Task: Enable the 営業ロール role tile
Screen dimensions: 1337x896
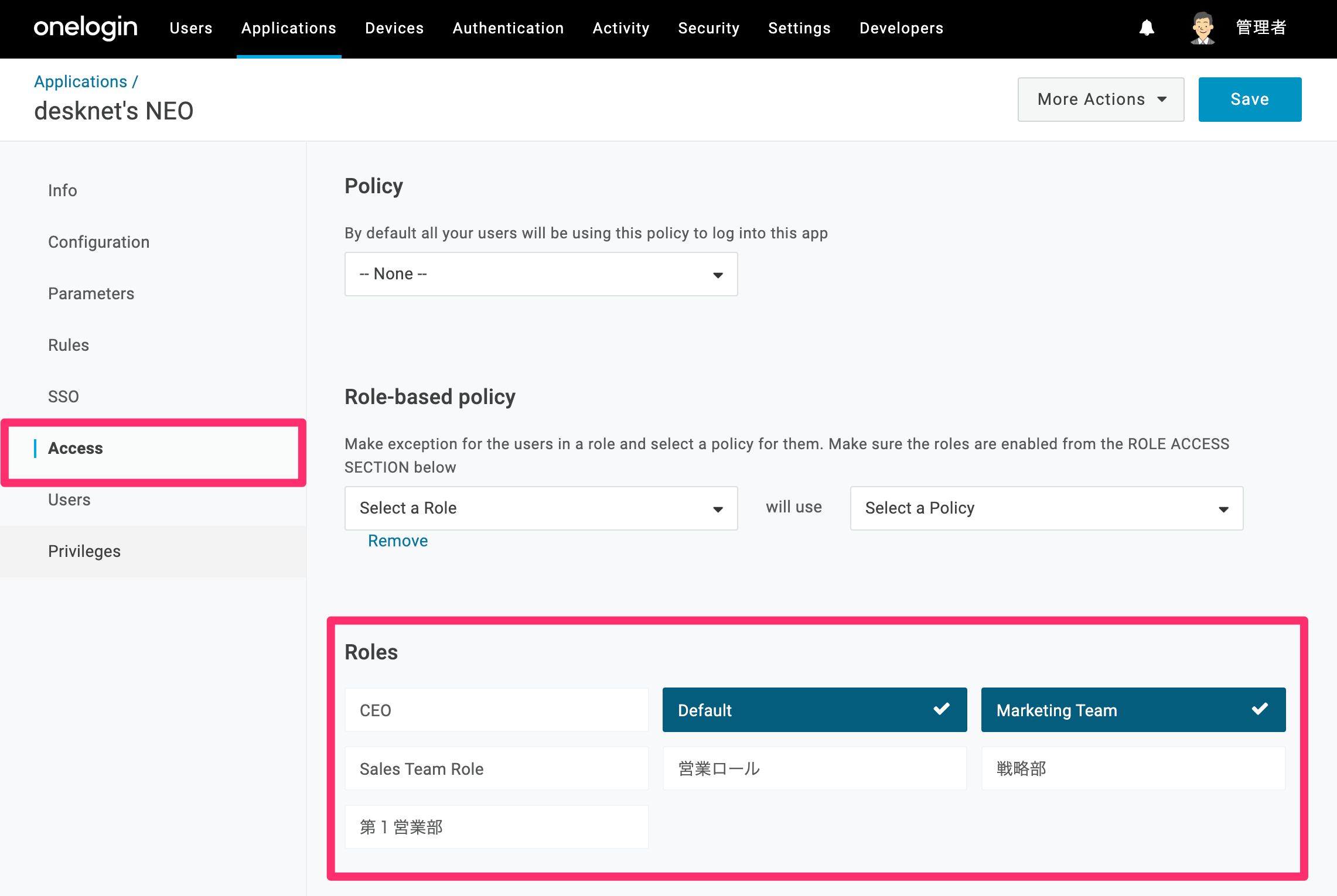Action: [814, 768]
